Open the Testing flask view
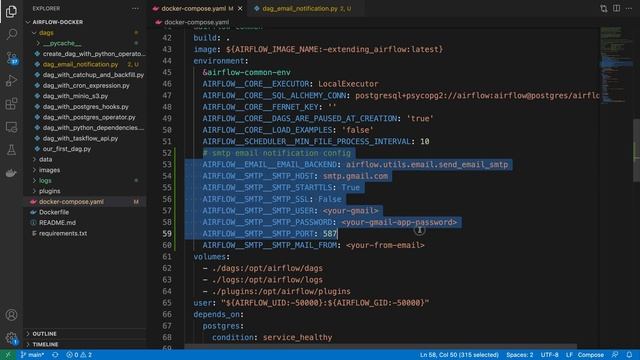The image size is (640, 360). tap(11, 150)
